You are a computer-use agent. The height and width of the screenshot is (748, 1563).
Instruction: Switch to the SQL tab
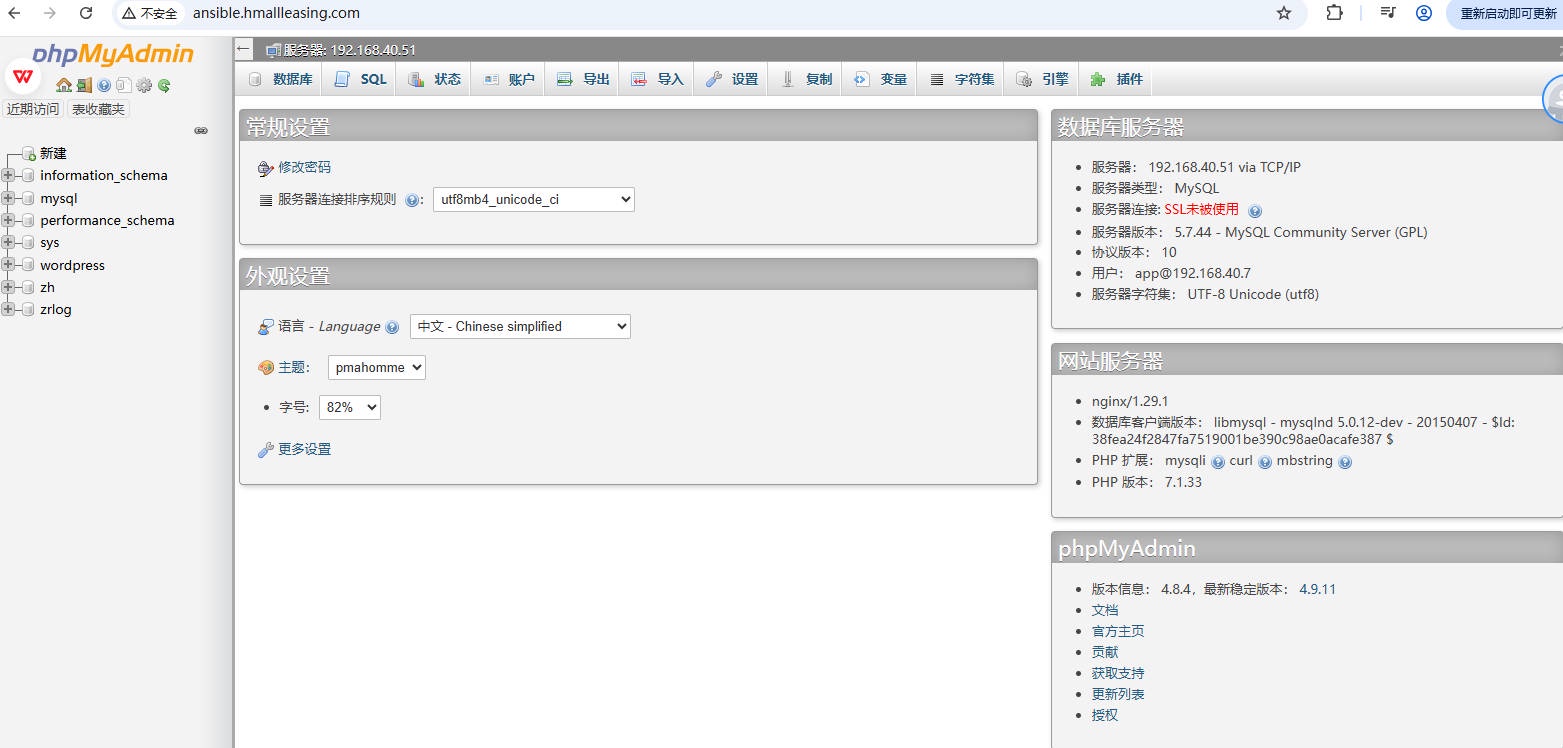pyautogui.click(x=361, y=79)
